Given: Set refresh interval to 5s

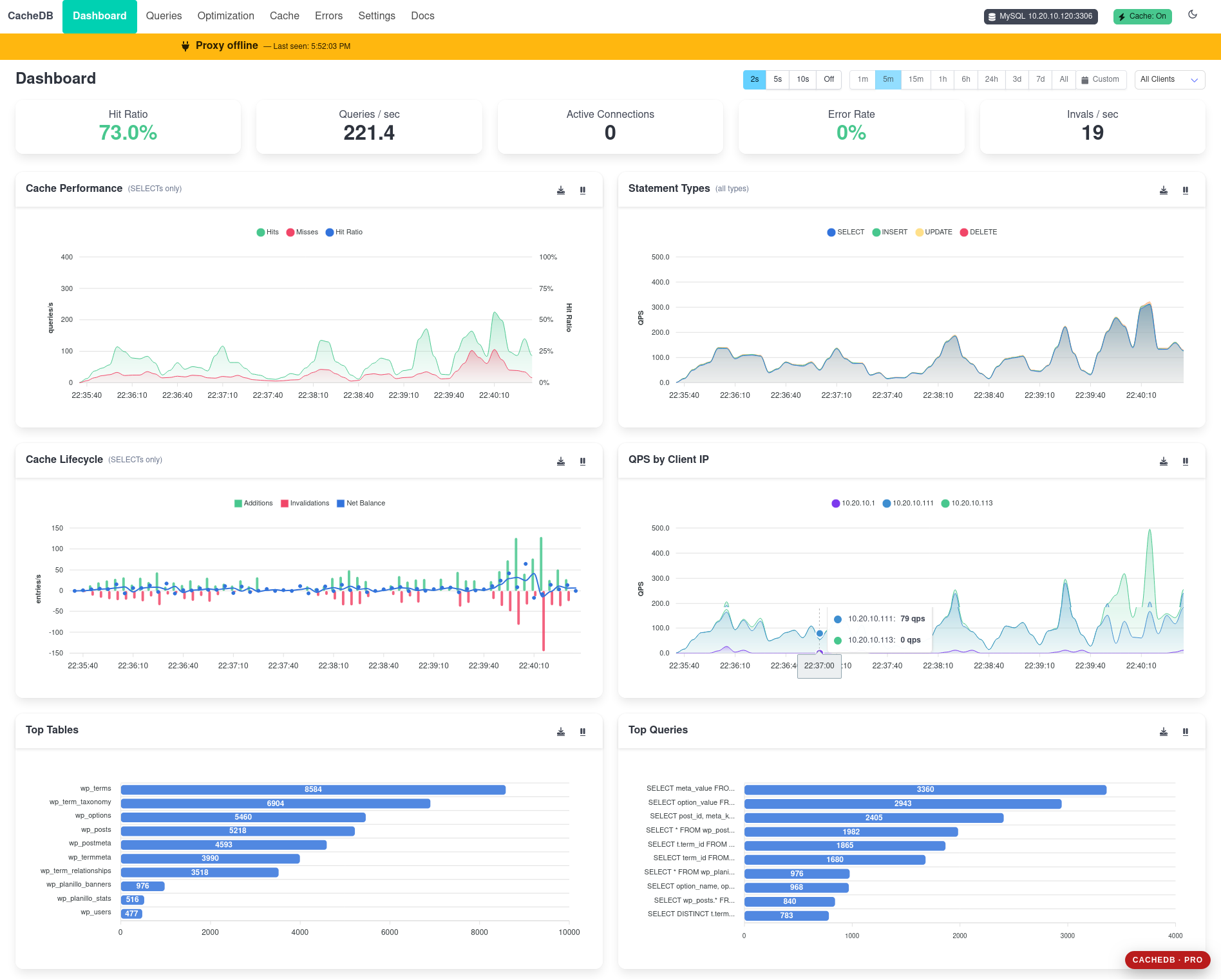Looking at the screenshot, I should pos(778,79).
